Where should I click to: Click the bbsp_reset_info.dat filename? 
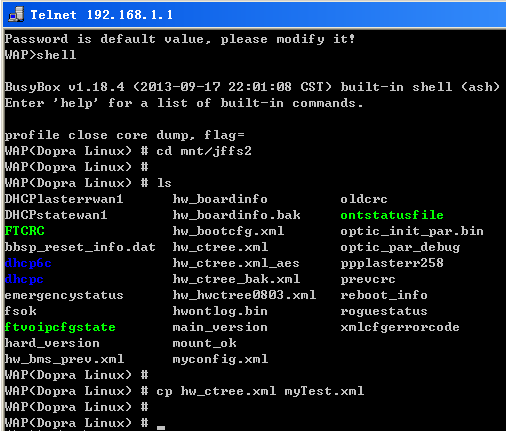point(80,247)
